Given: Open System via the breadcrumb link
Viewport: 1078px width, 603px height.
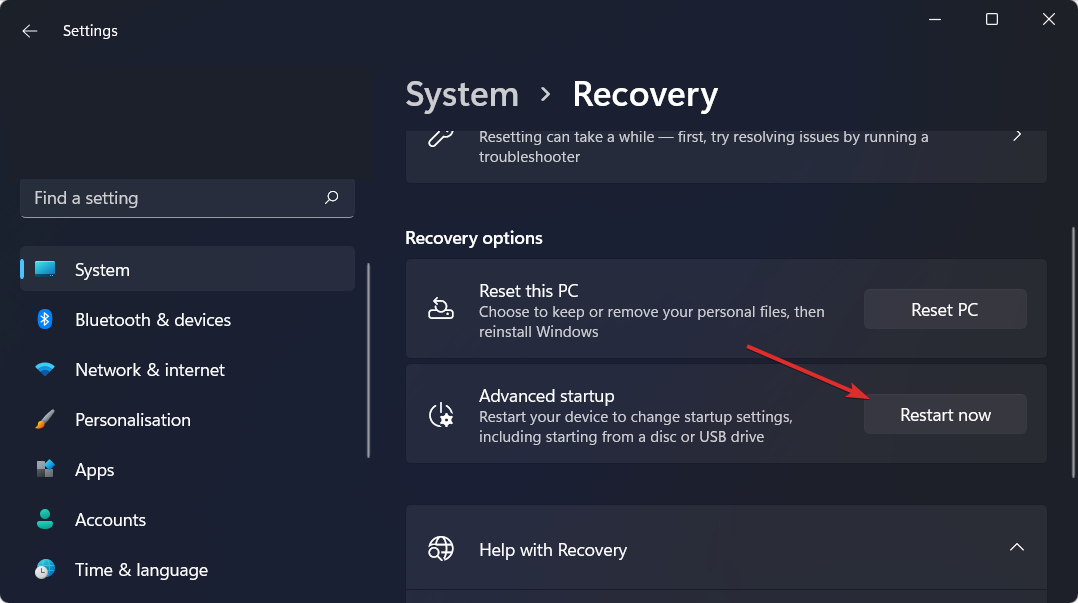Looking at the screenshot, I should click(461, 94).
